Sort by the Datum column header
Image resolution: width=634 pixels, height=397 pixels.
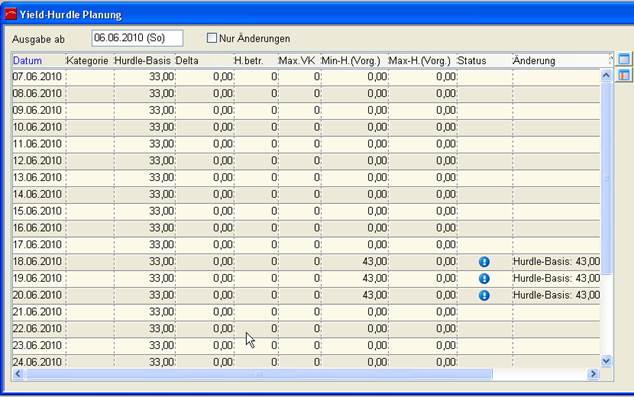pos(39,61)
